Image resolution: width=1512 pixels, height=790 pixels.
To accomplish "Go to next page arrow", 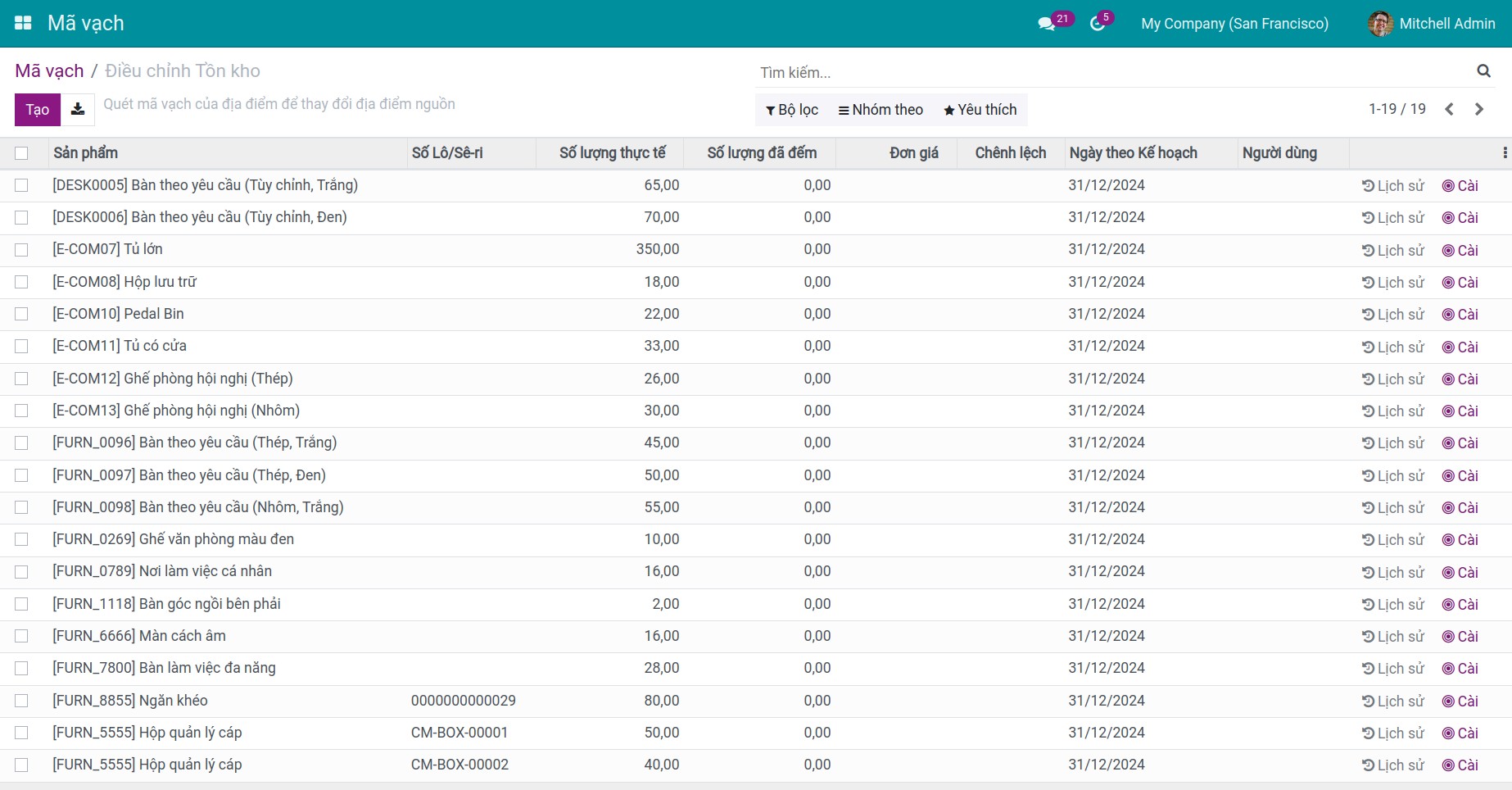I will [1479, 109].
